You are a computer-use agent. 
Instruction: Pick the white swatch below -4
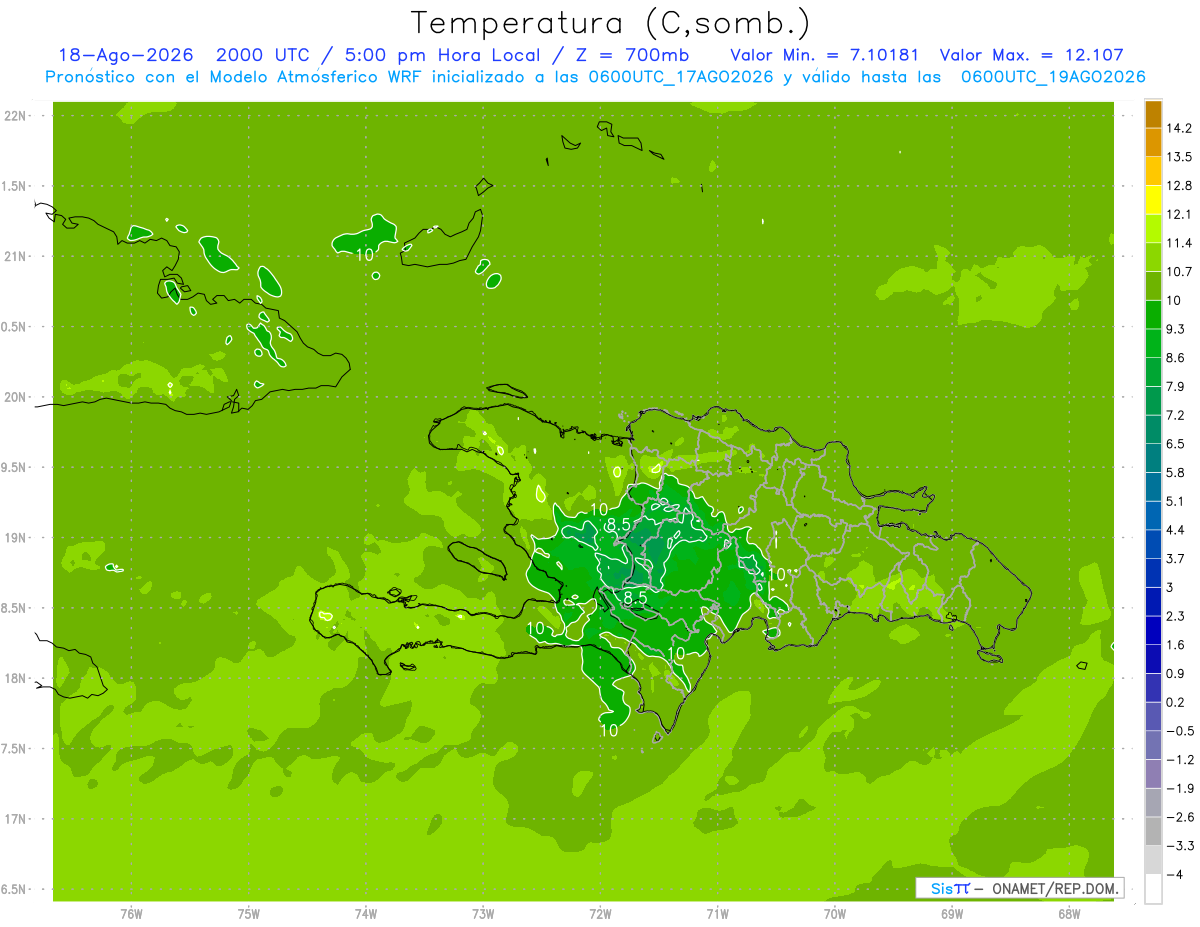1153,889
